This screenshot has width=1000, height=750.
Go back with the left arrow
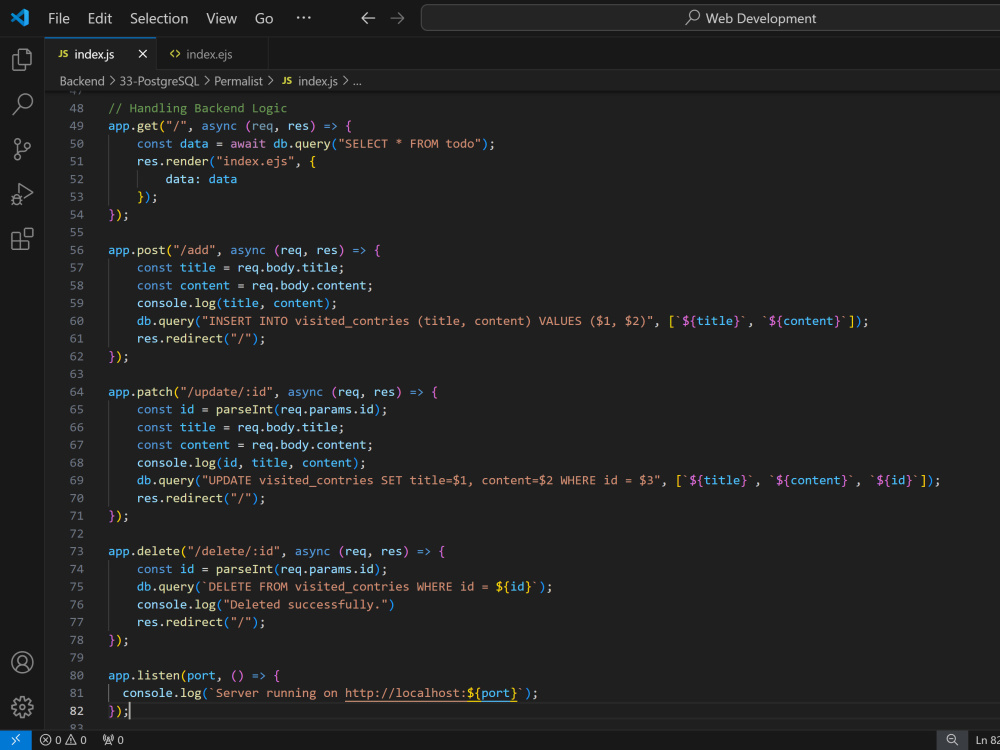[x=368, y=18]
